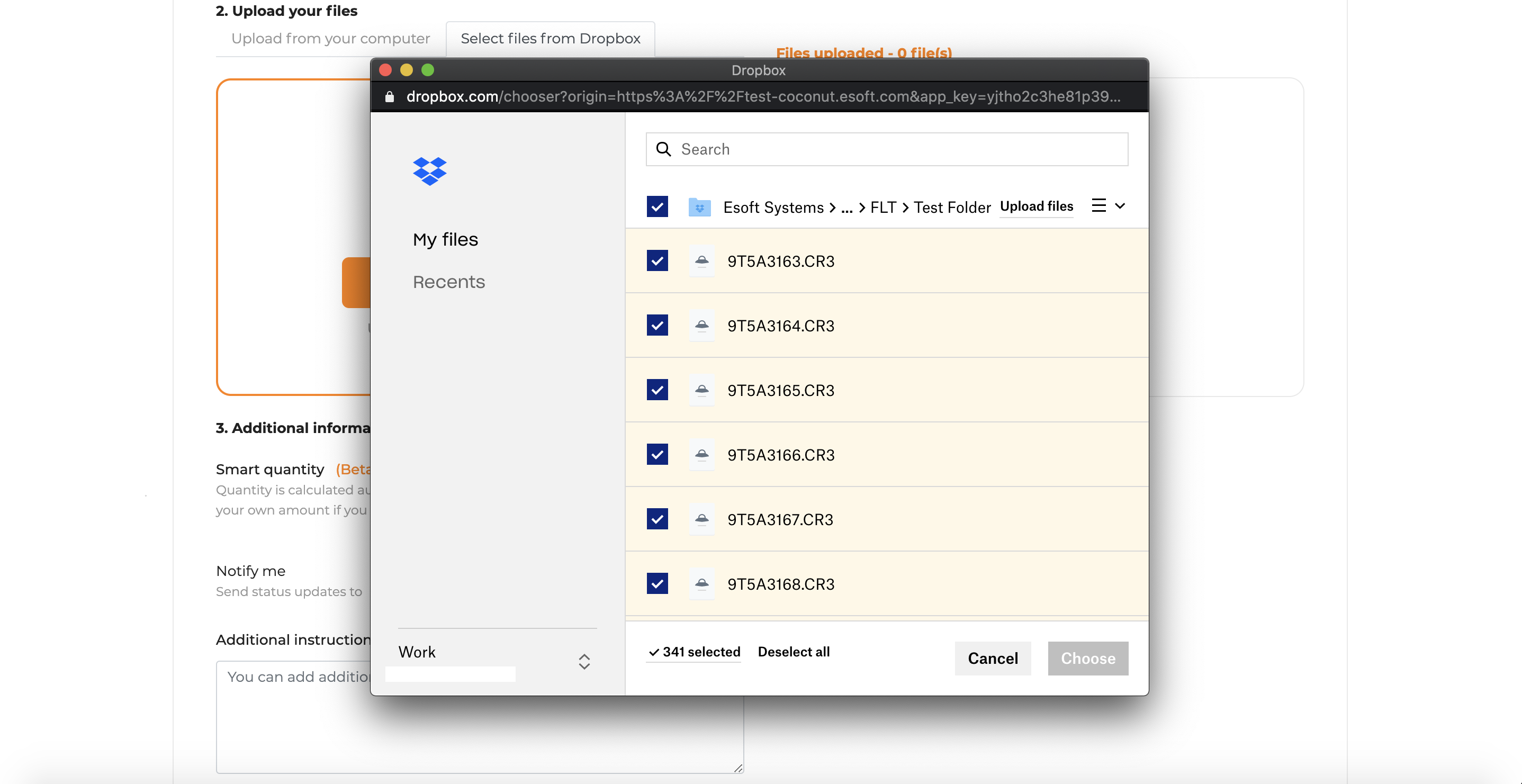Uncheck the 9T5A3168.CR3 checkbox
The image size is (1522, 784).
(657, 584)
